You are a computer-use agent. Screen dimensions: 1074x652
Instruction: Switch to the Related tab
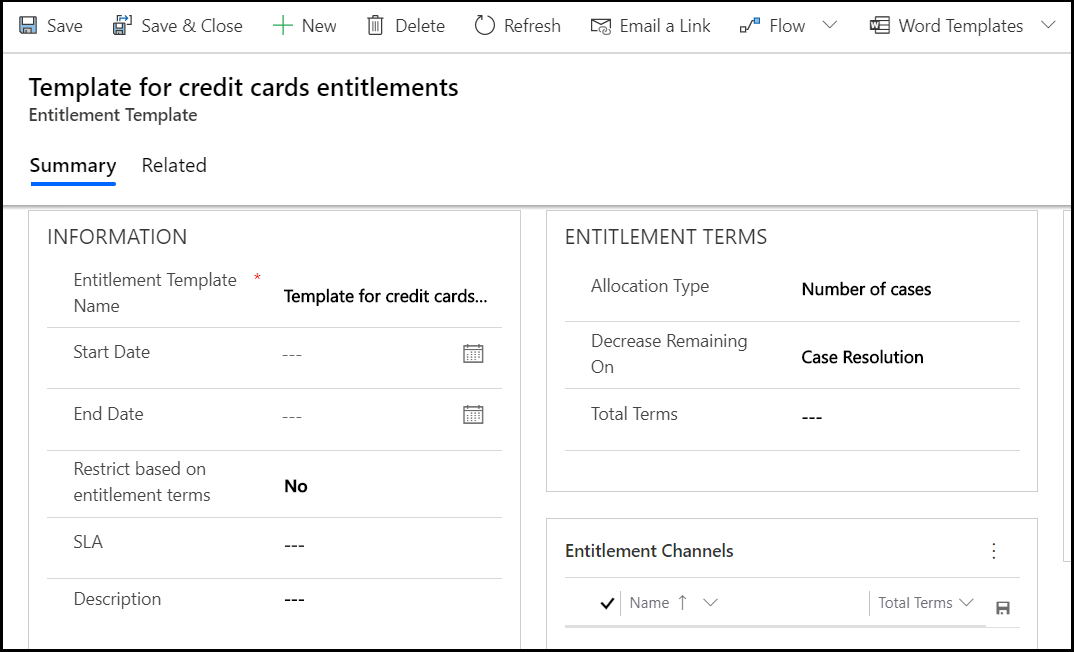tap(174, 165)
